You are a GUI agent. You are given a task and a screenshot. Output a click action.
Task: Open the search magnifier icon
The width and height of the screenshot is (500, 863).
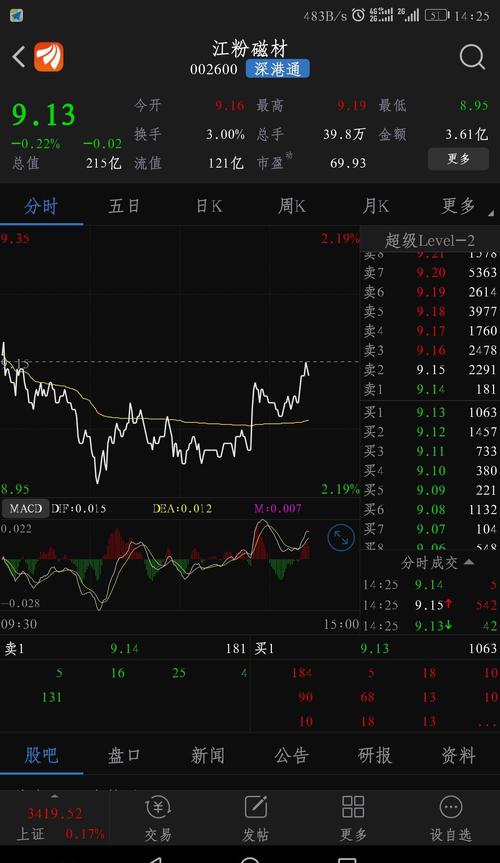click(472, 57)
